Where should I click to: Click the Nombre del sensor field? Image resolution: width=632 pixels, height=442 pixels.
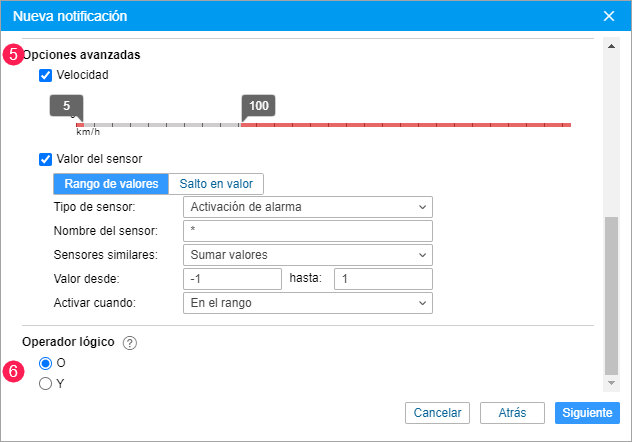(308, 231)
